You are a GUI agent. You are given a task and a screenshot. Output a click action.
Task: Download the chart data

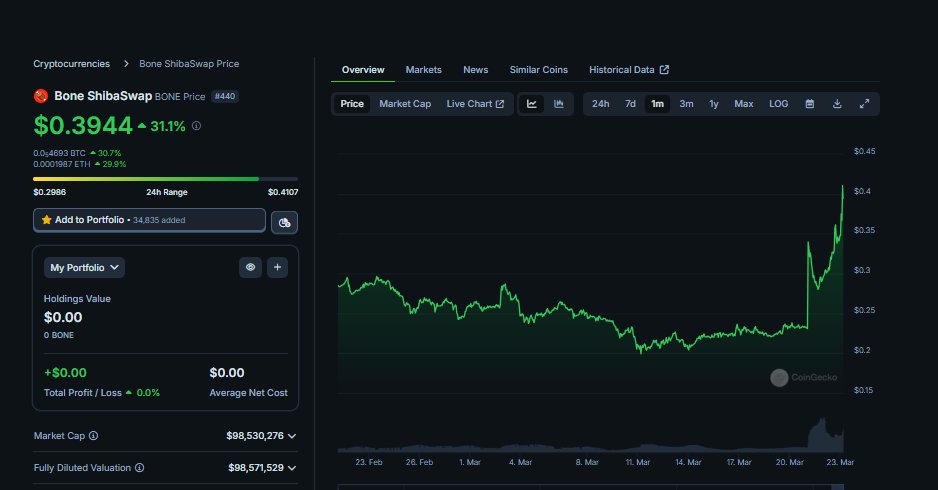pyautogui.click(x=837, y=104)
